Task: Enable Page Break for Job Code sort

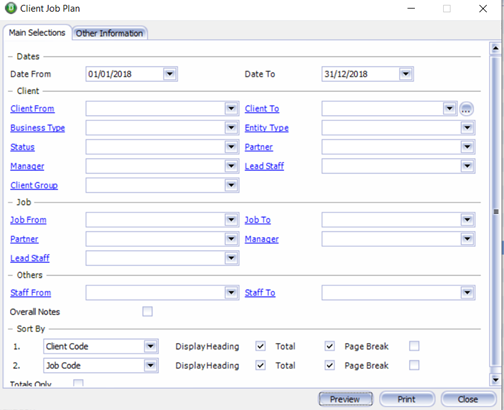Action: point(414,365)
